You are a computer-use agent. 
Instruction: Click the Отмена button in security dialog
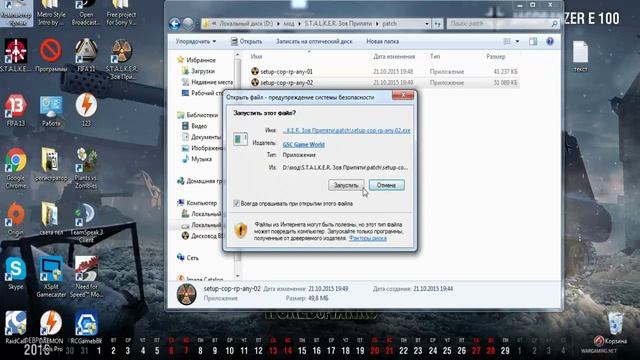point(387,185)
